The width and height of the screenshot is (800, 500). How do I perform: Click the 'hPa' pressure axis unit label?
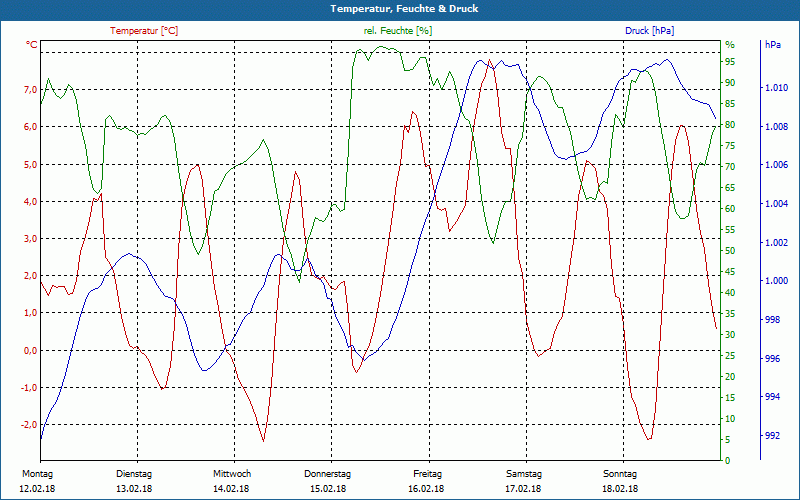click(x=772, y=45)
